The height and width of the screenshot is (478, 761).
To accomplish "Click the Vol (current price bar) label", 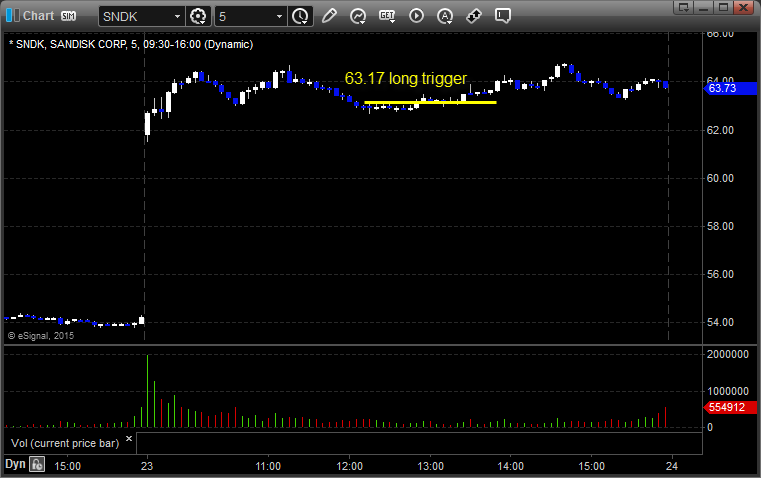I will (65, 443).
